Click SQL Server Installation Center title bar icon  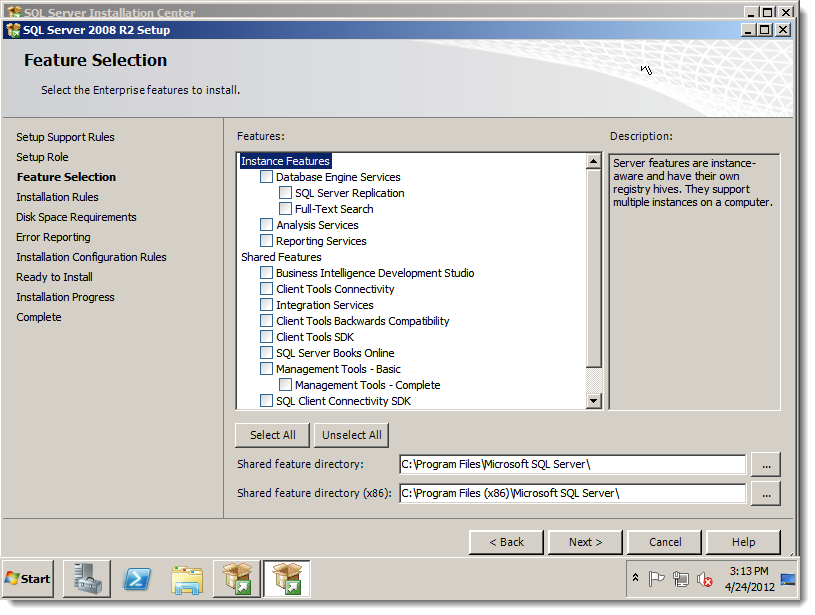click(x=14, y=11)
